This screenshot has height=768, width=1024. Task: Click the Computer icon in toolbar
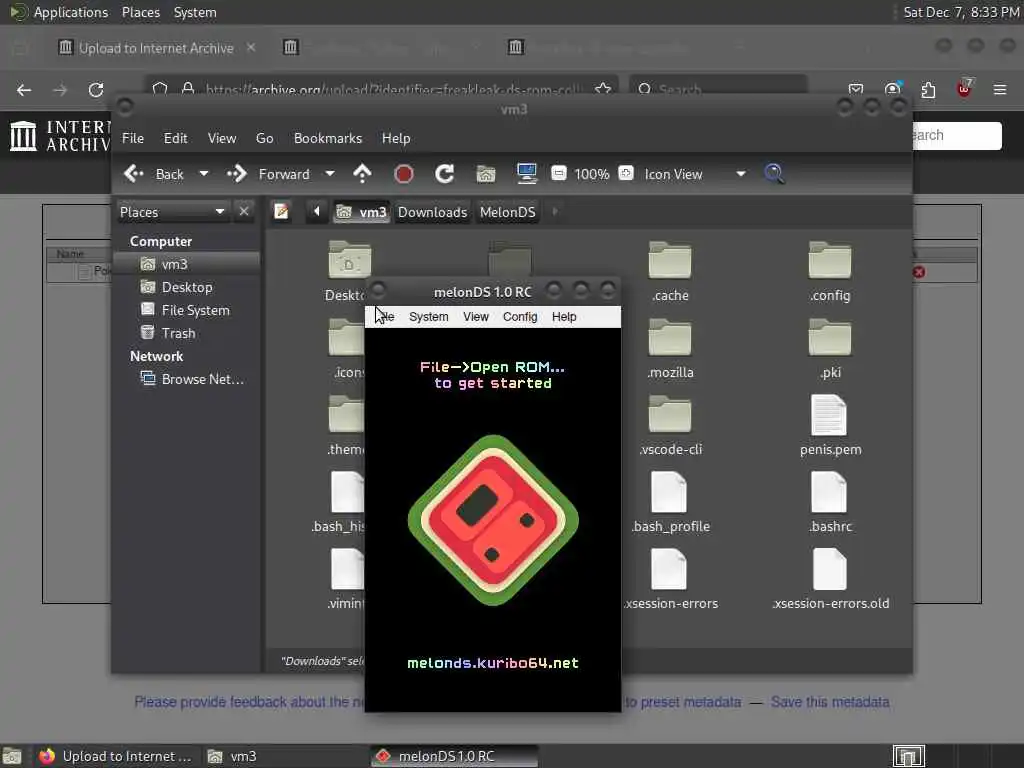tap(526, 174)
